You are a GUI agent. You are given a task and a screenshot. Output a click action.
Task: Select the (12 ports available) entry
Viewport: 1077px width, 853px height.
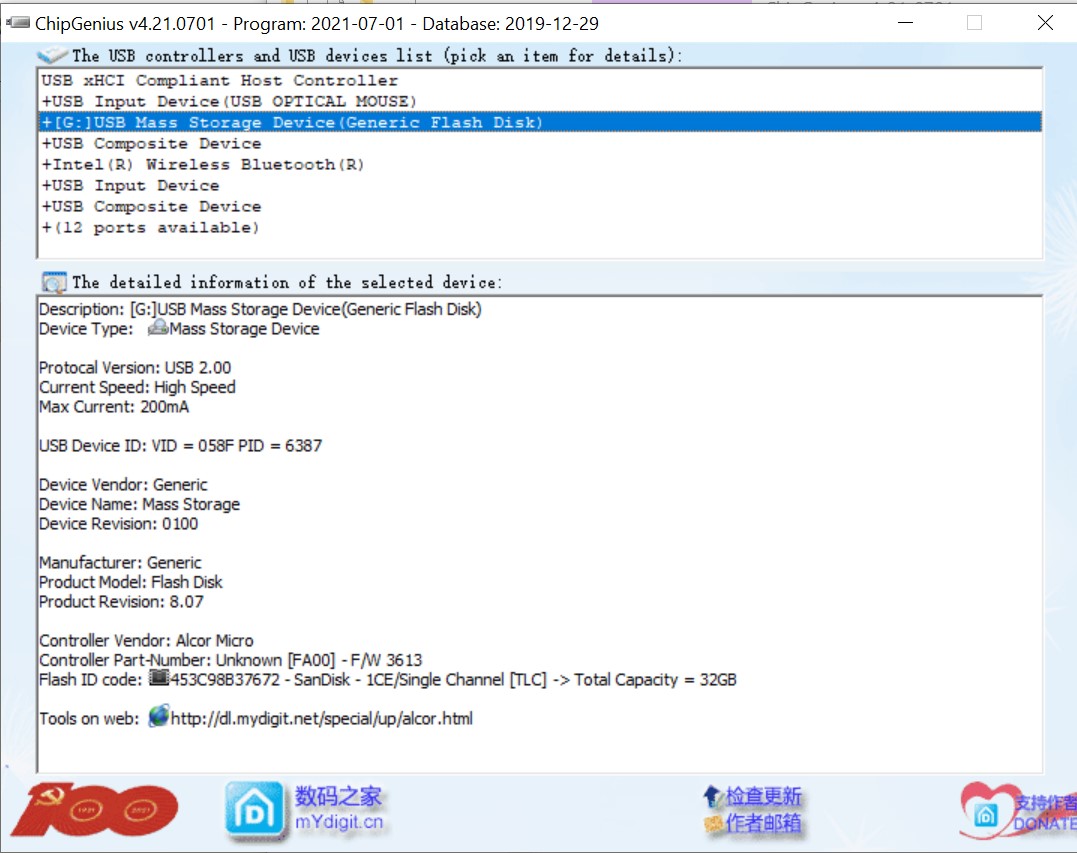tap(539, 227)
